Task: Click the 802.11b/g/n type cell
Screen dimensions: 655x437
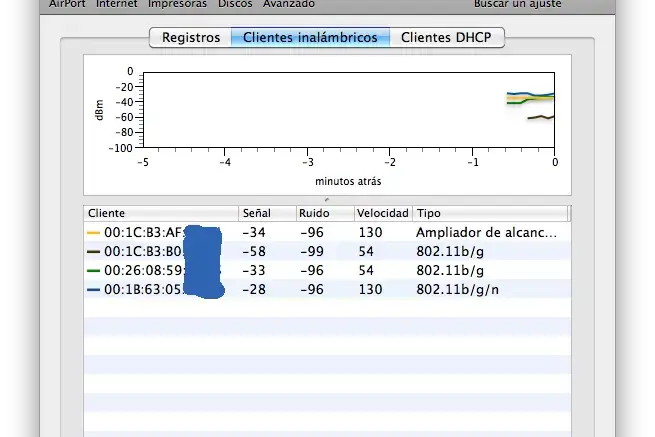Action: 457,290
